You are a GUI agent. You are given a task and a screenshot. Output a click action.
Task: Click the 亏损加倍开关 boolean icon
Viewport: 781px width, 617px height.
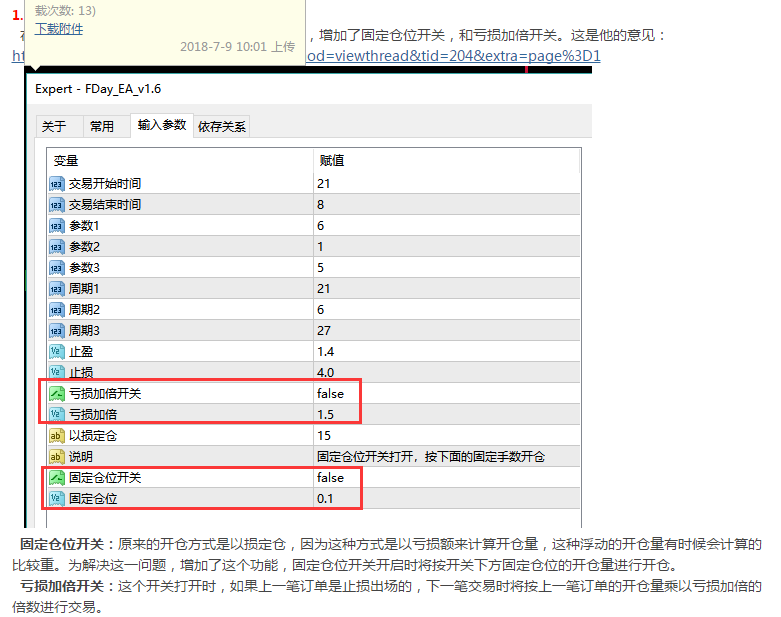click(x=57, y=394)
